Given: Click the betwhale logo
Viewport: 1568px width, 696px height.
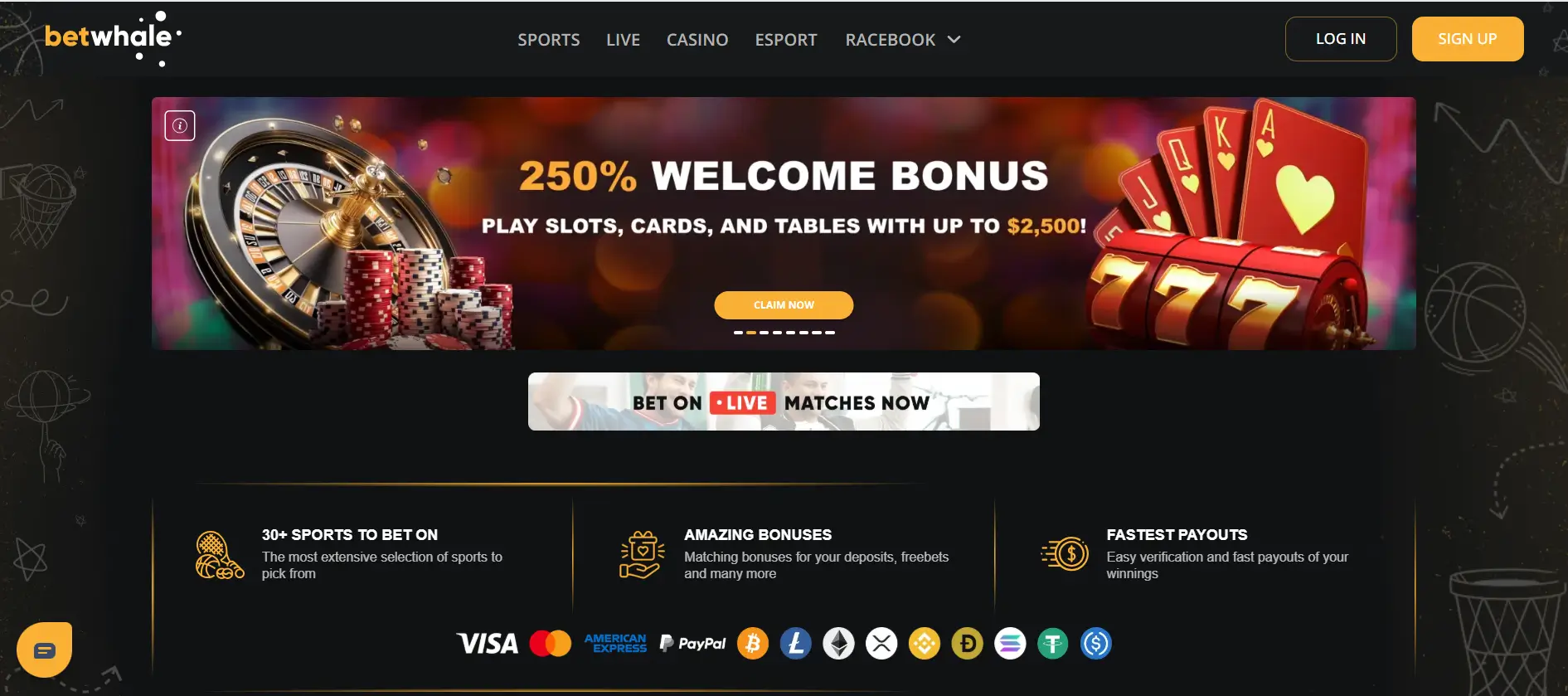Looking at the screenshot, I should [x=112, y=38].
